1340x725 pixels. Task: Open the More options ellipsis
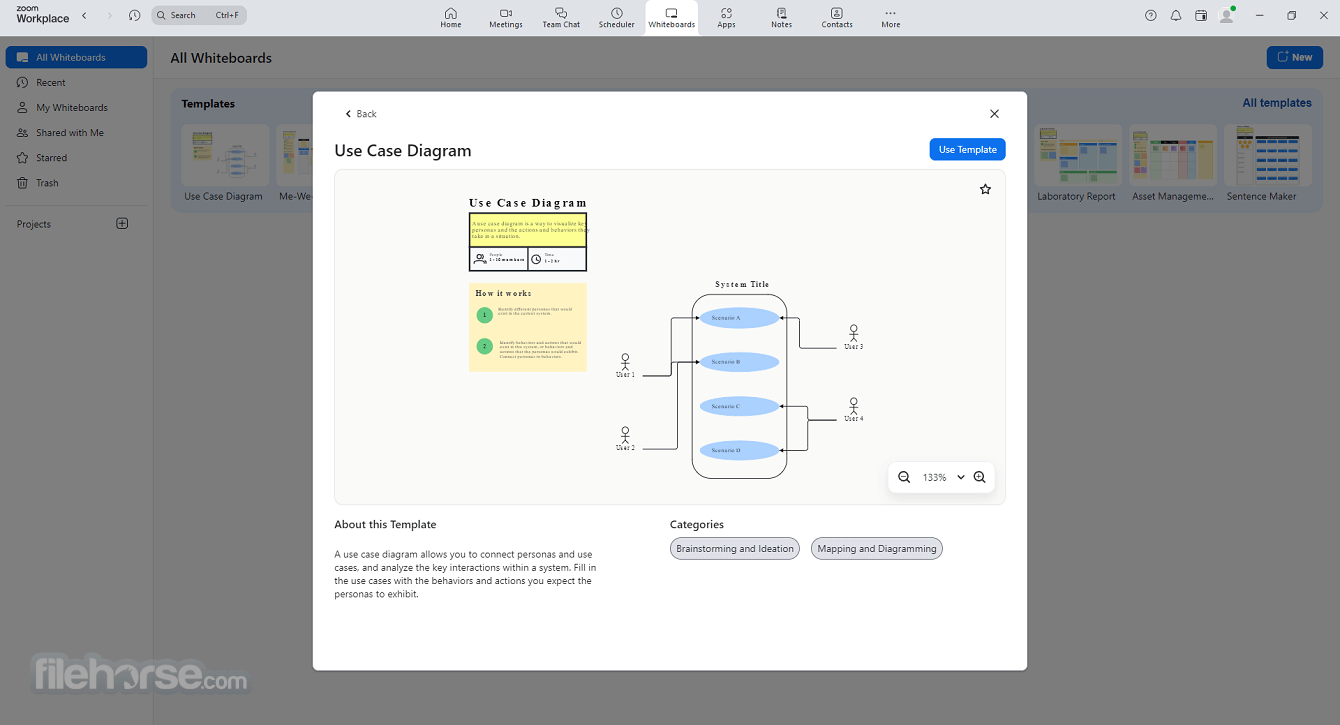tap(891, 18)
